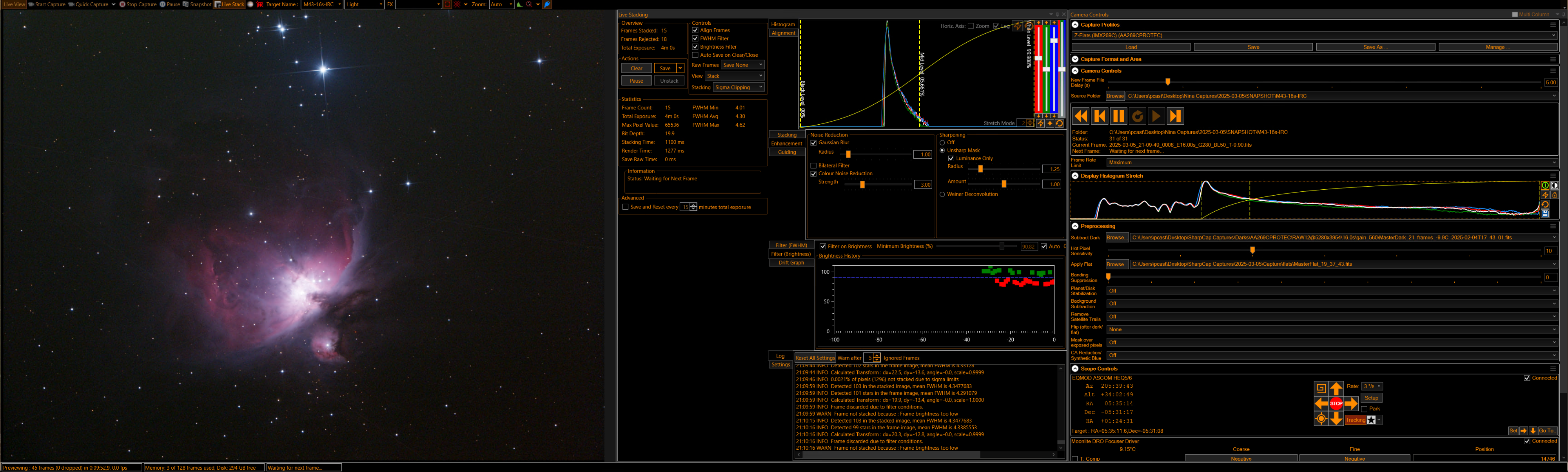
Task: Click the rewind to first frame button
Action: tap(1080, 116)
